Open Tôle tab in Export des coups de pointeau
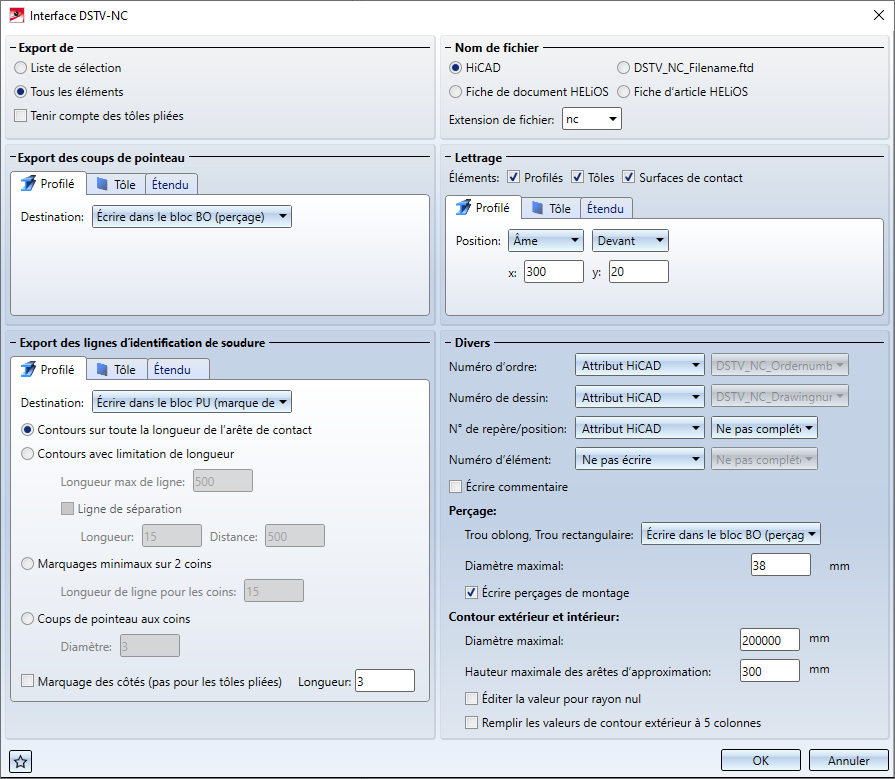The width and height of the screenshot is (895, 779). 116,184
